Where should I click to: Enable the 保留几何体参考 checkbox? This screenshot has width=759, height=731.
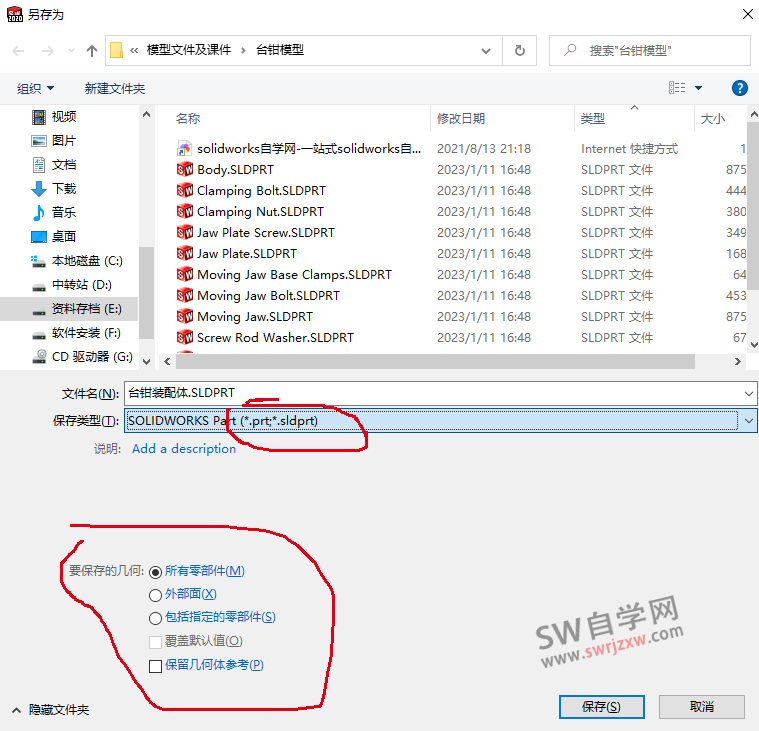tap(155, 666)
